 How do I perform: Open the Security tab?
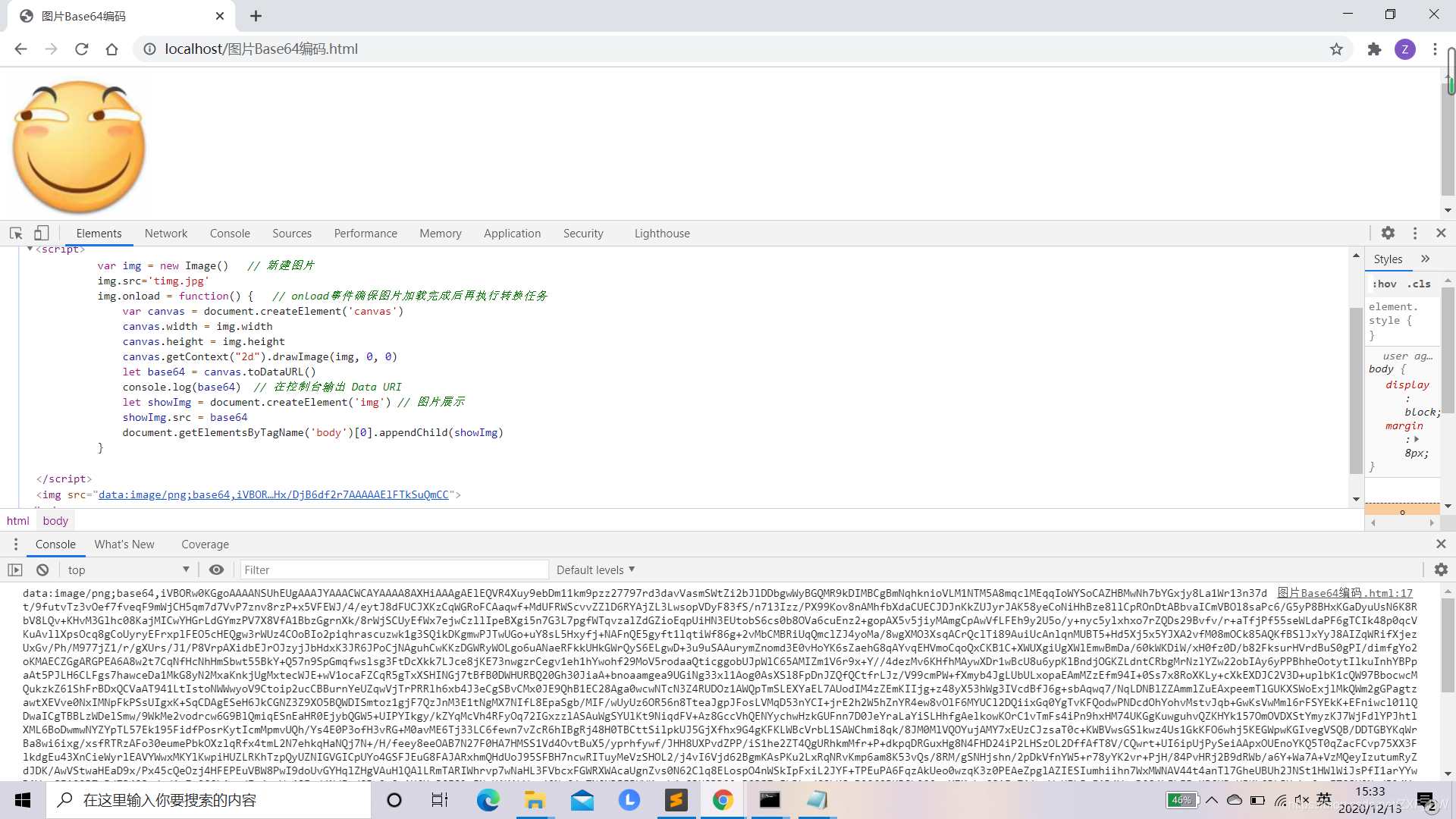(583, 234)
